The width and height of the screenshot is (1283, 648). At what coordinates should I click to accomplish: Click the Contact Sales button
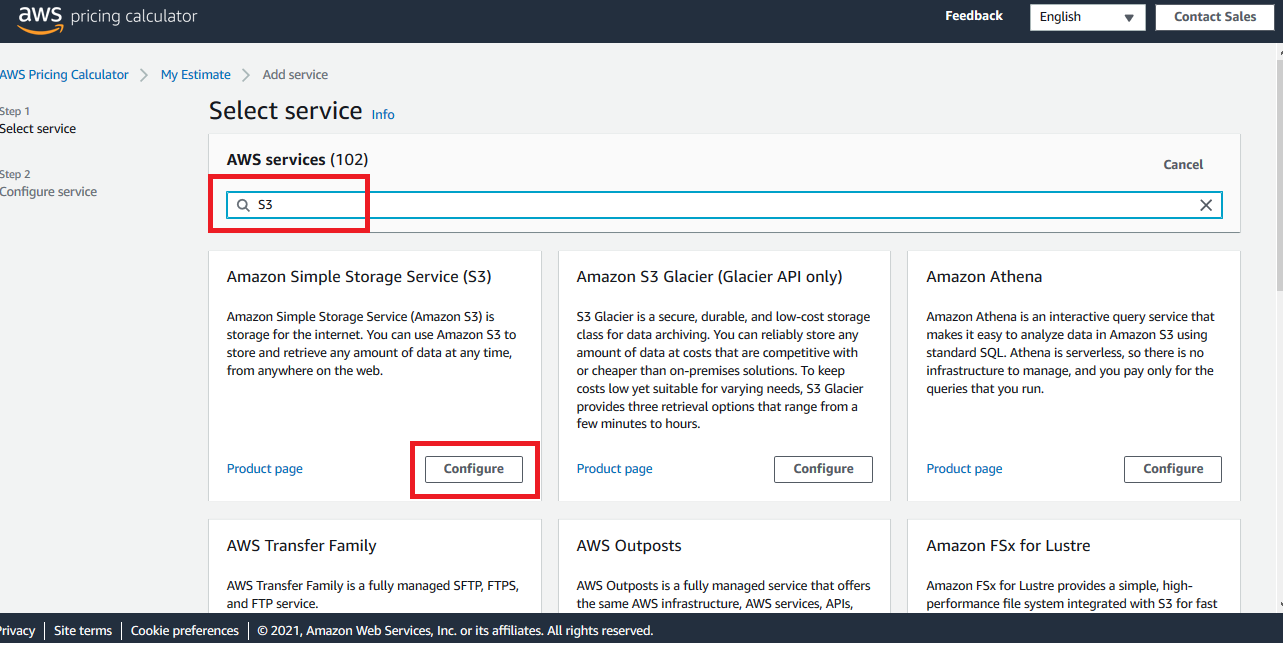(1215, 17)
